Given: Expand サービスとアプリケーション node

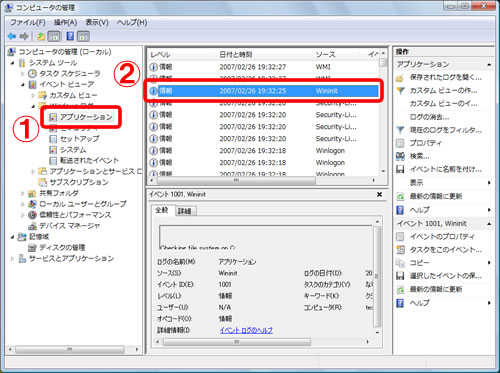Looking at the screenshot, I should pyautogui.click(x=12, y=259).
